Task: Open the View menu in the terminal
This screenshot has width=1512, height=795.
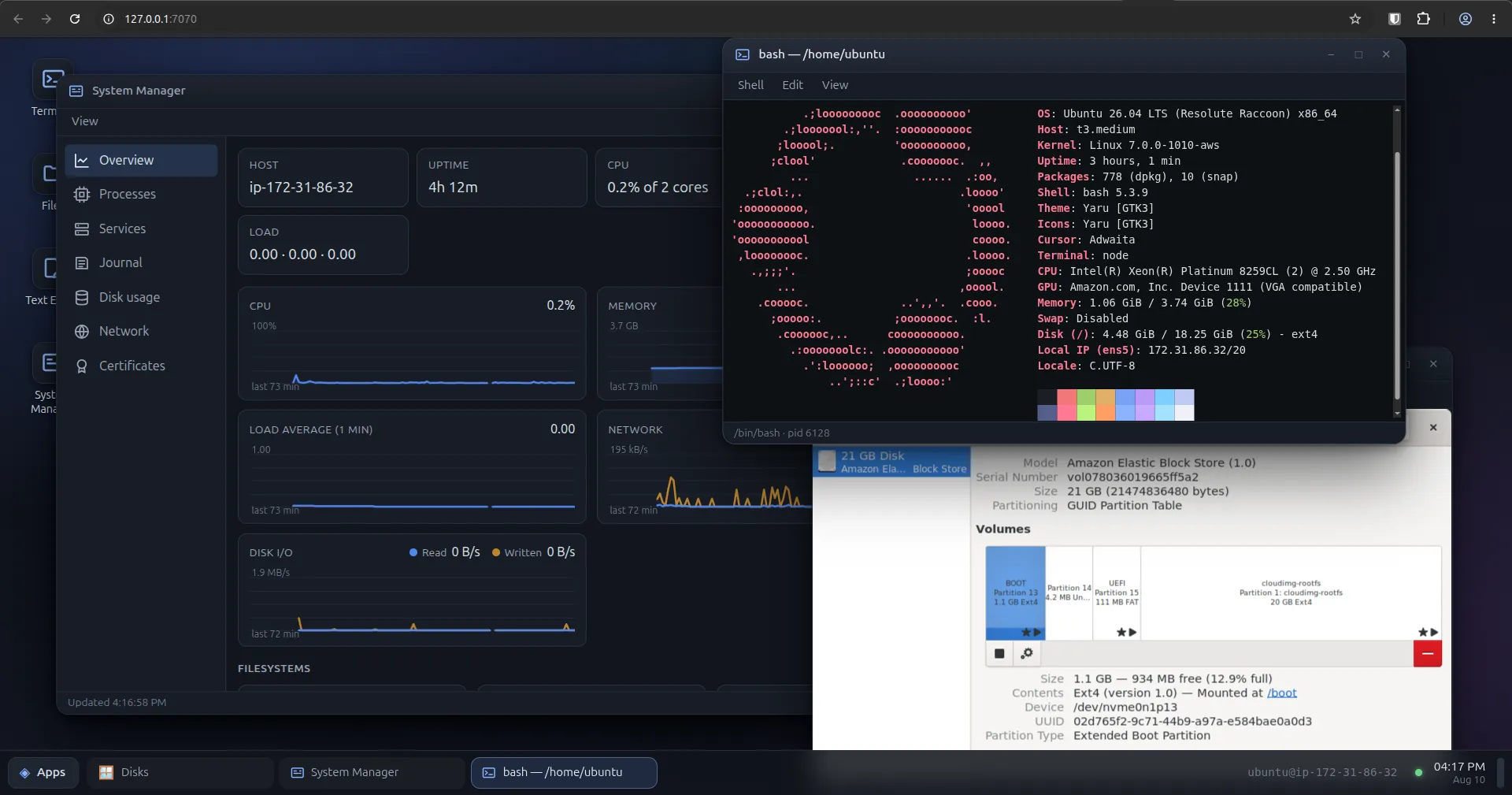Action: (835, 85)
